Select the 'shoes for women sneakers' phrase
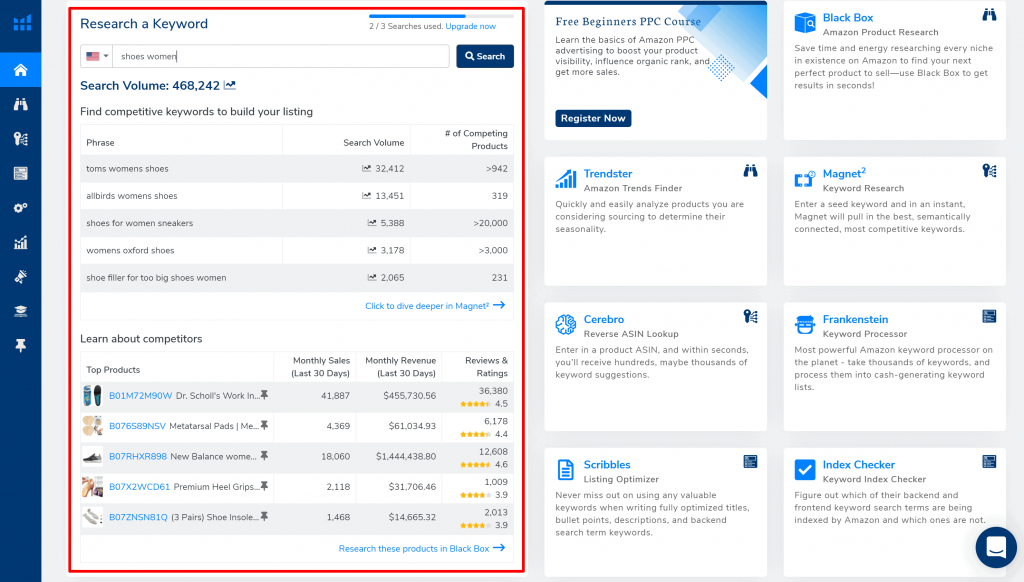 (x=140, y=223)
